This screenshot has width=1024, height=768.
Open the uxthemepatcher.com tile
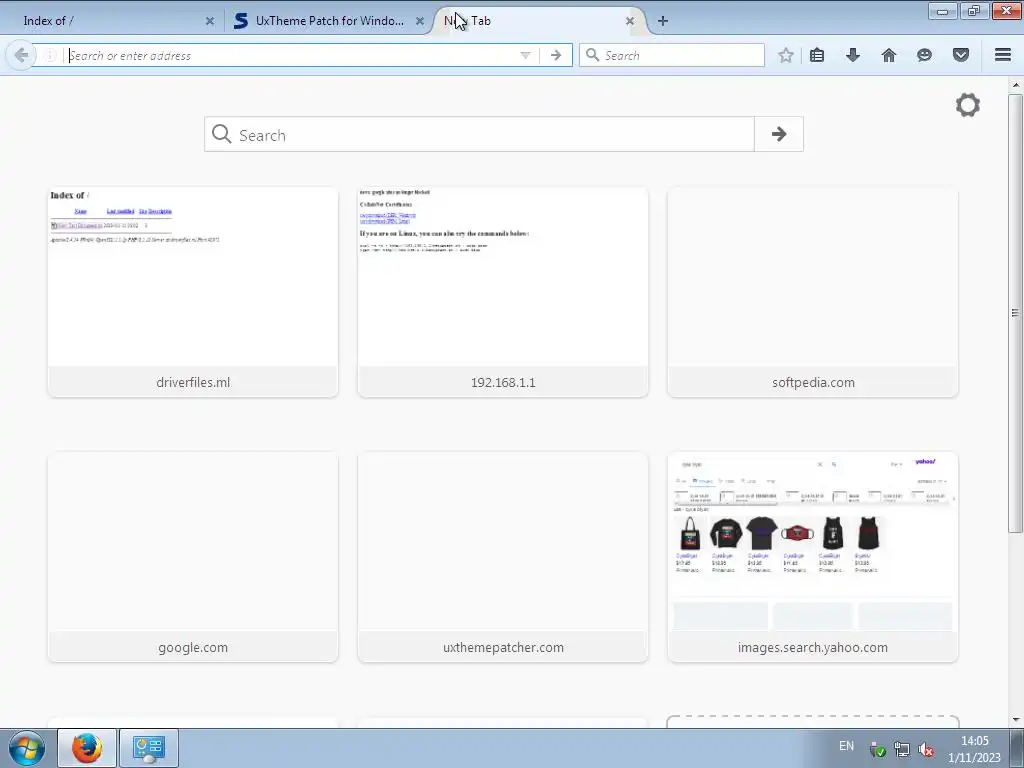[x=503, y=557]
